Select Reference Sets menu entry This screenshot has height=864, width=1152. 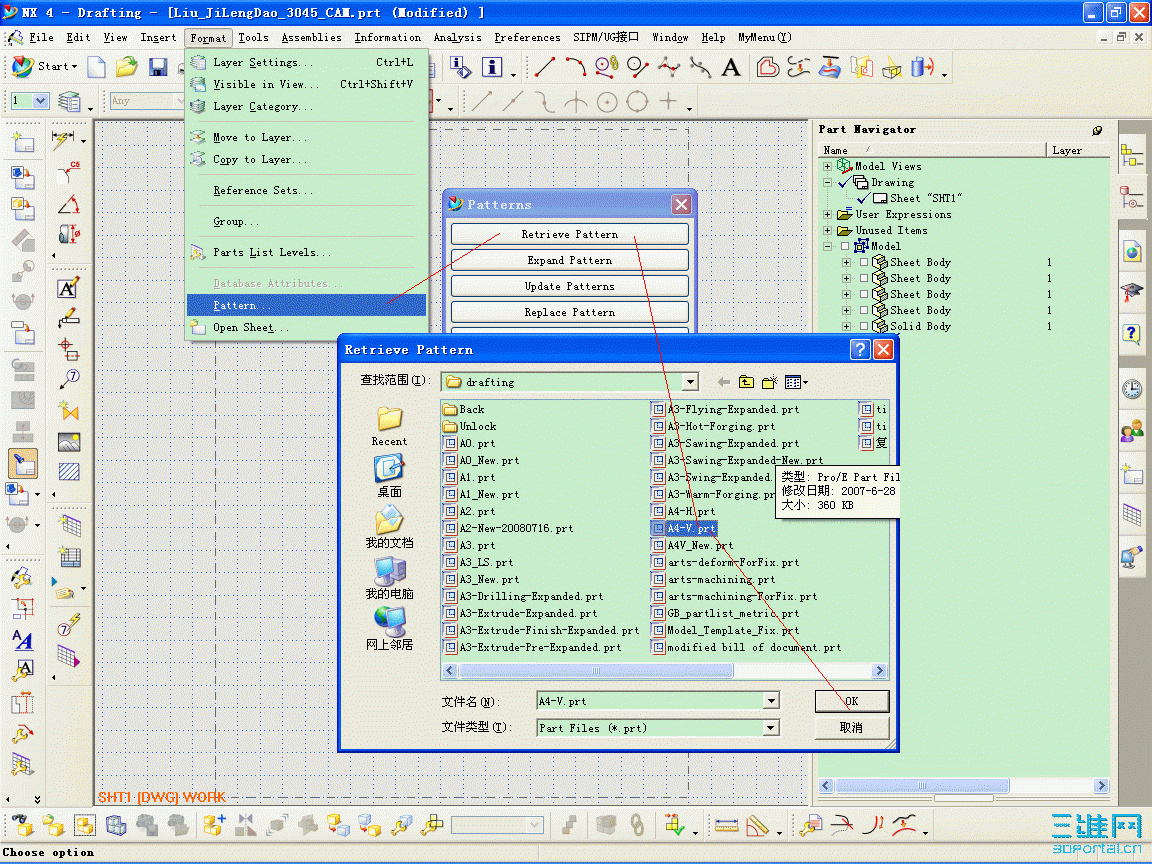tap(306, 190)
